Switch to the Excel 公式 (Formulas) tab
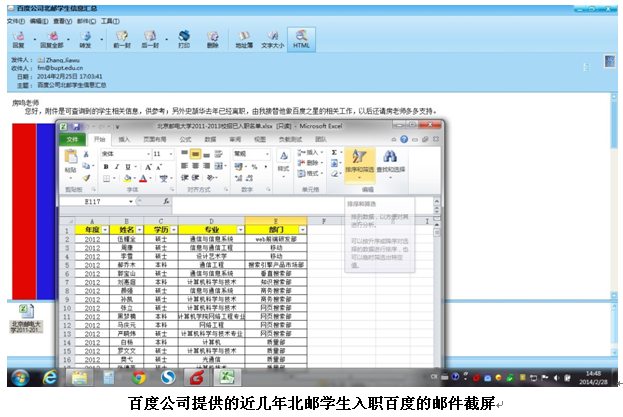The image size is (623, 417). point(185,139)
